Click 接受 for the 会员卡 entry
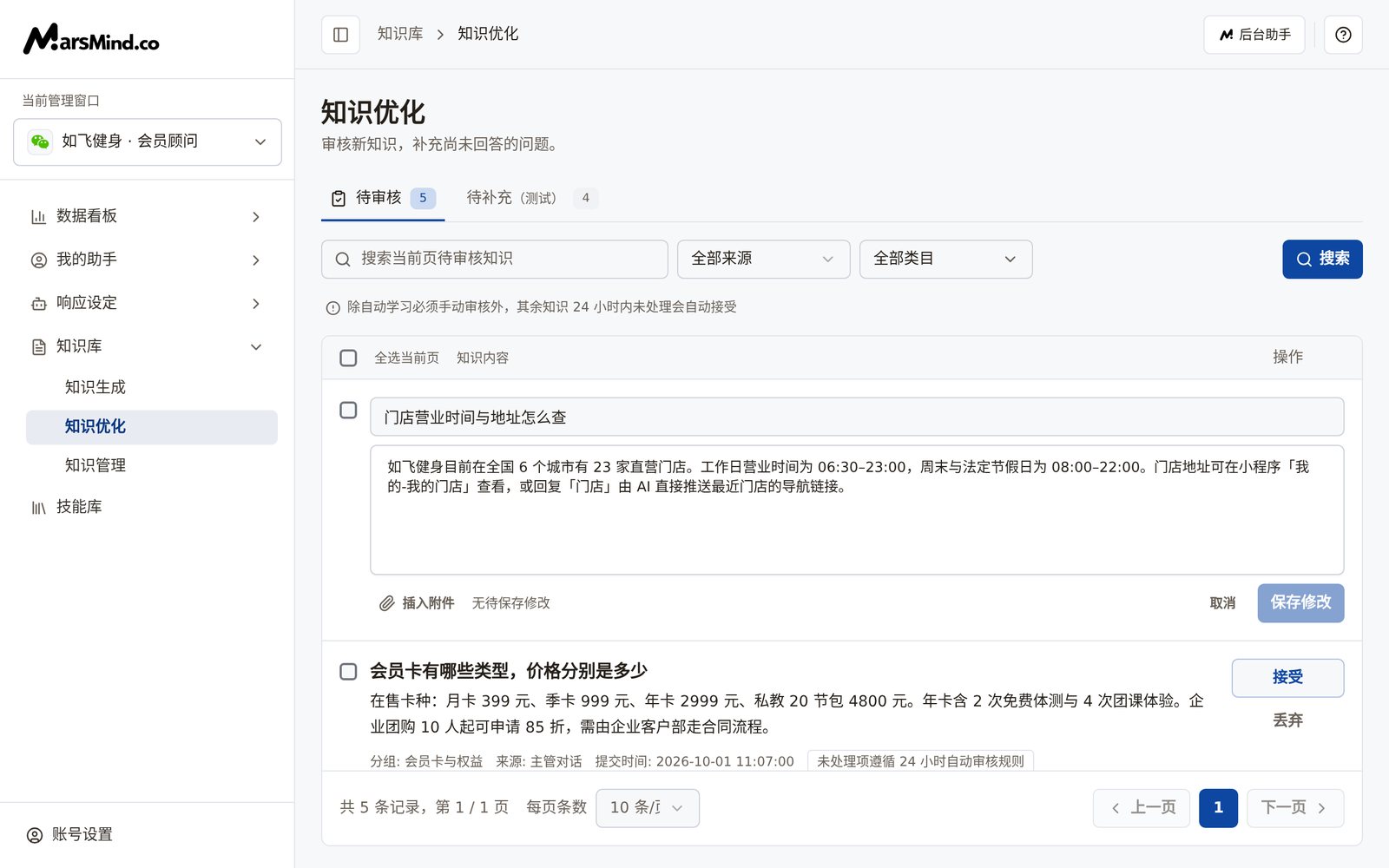 [1287, 677]
